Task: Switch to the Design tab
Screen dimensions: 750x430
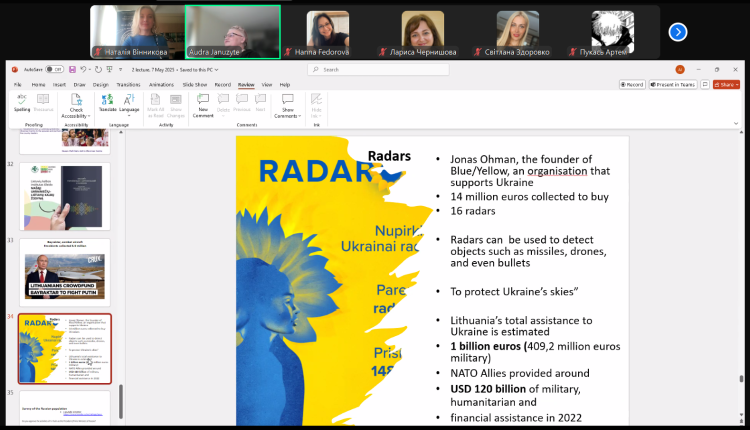Action: coord(100,85)
